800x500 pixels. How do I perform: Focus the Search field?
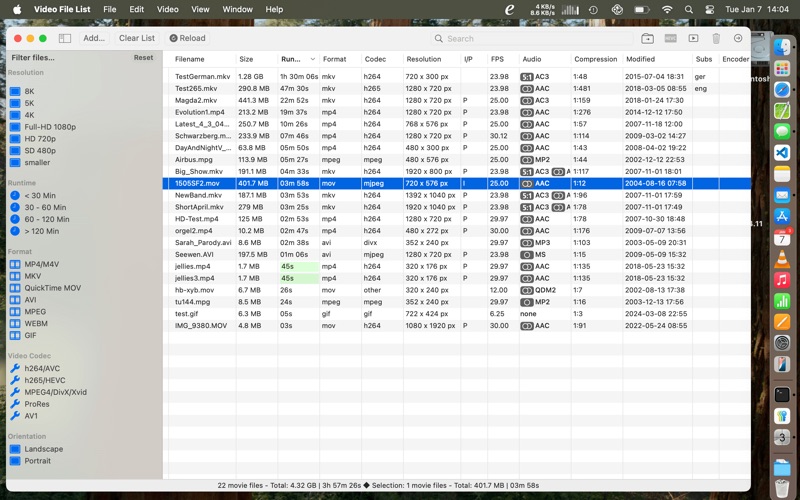tap(531, 39)
